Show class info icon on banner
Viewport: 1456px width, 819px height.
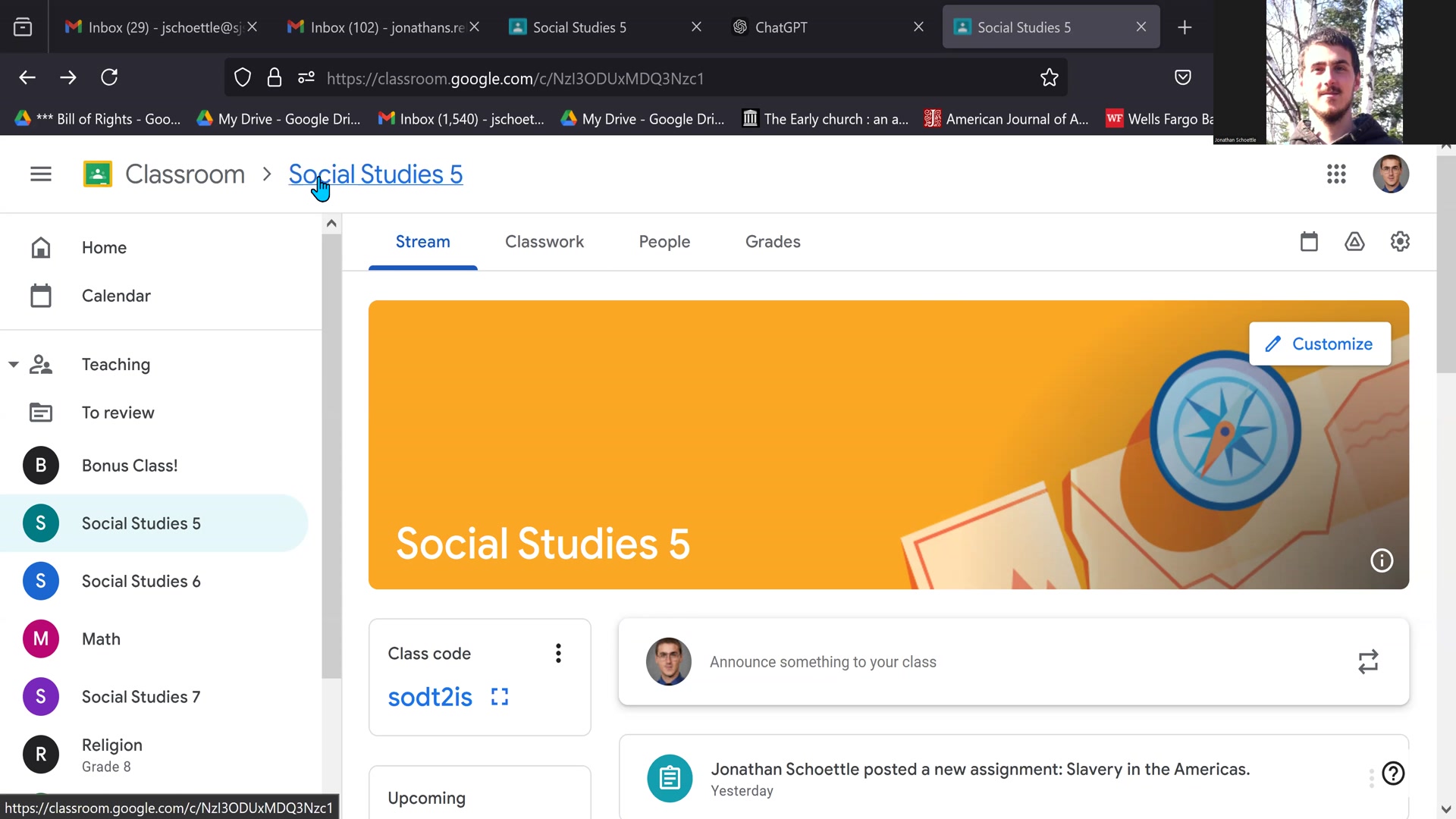1382,560
